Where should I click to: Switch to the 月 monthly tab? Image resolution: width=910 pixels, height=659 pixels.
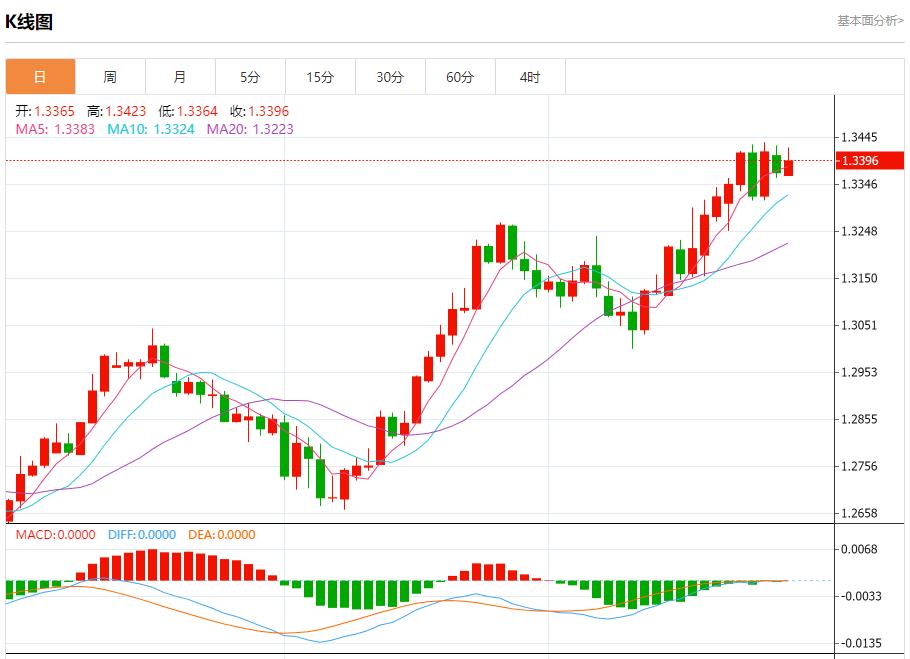tap(180, 77)
